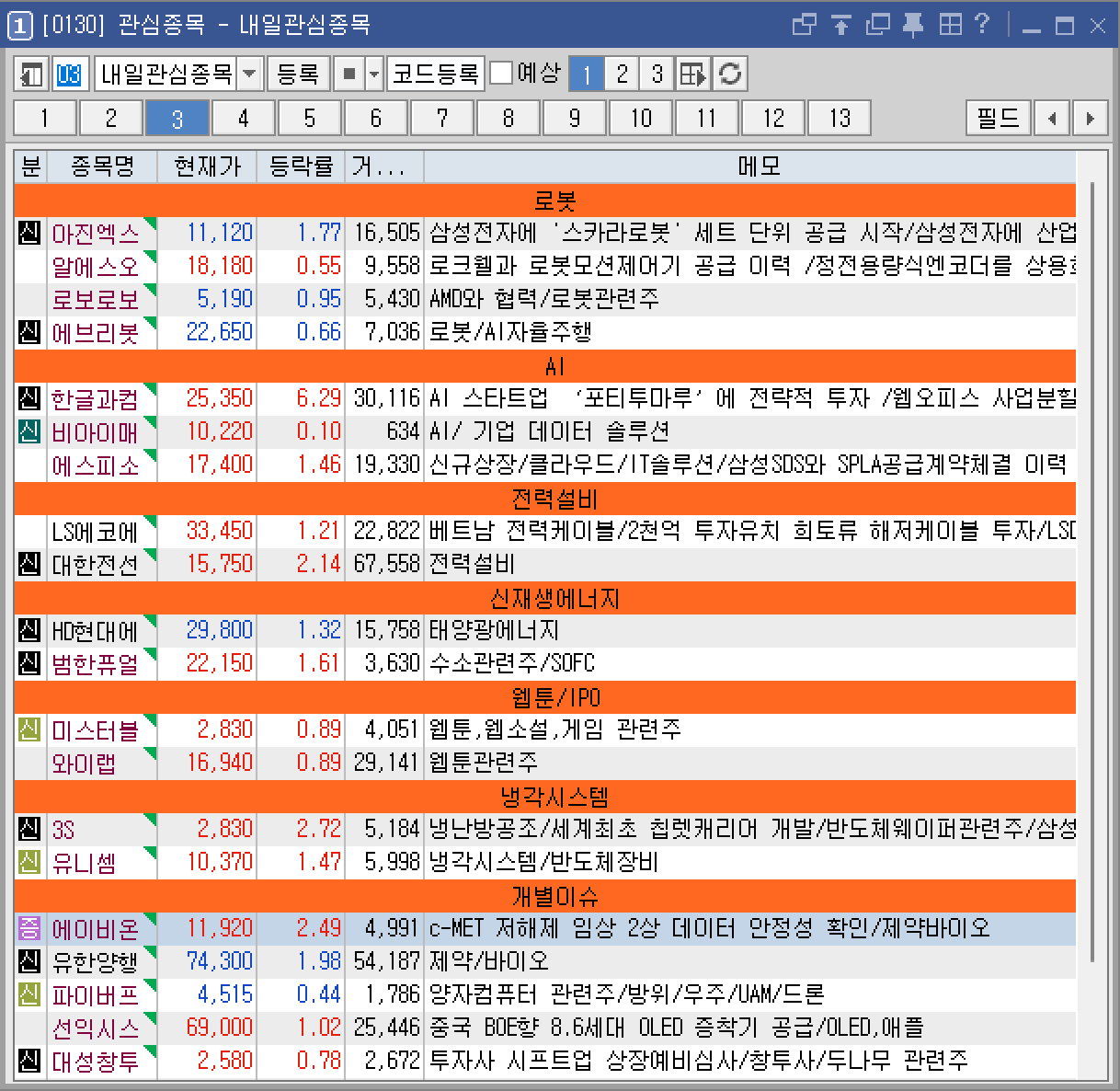Open the 필드 button
The image size is (1120, 1091).
999,118
